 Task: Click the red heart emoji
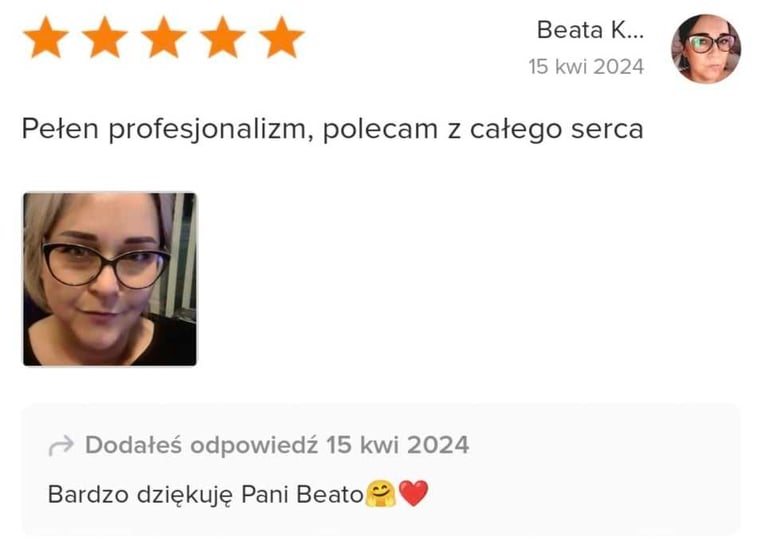[414, 493]
